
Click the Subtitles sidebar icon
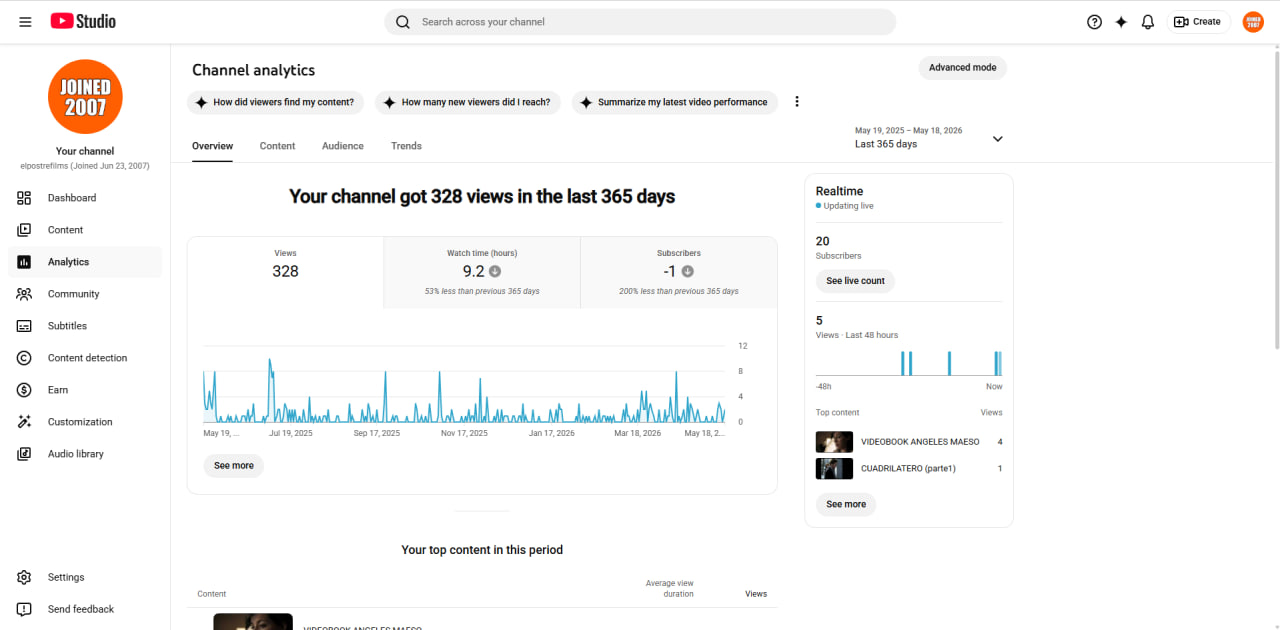tap(24, 326)
